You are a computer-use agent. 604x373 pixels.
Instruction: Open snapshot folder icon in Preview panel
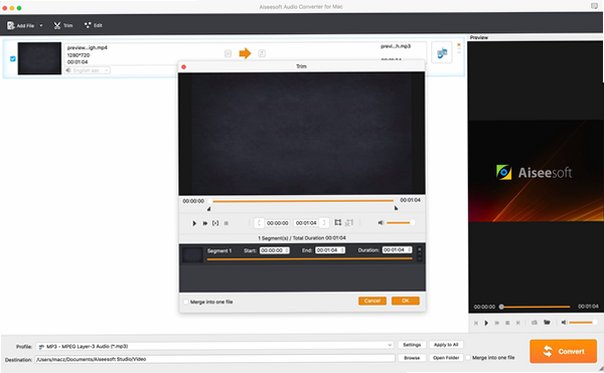[547, 322]
